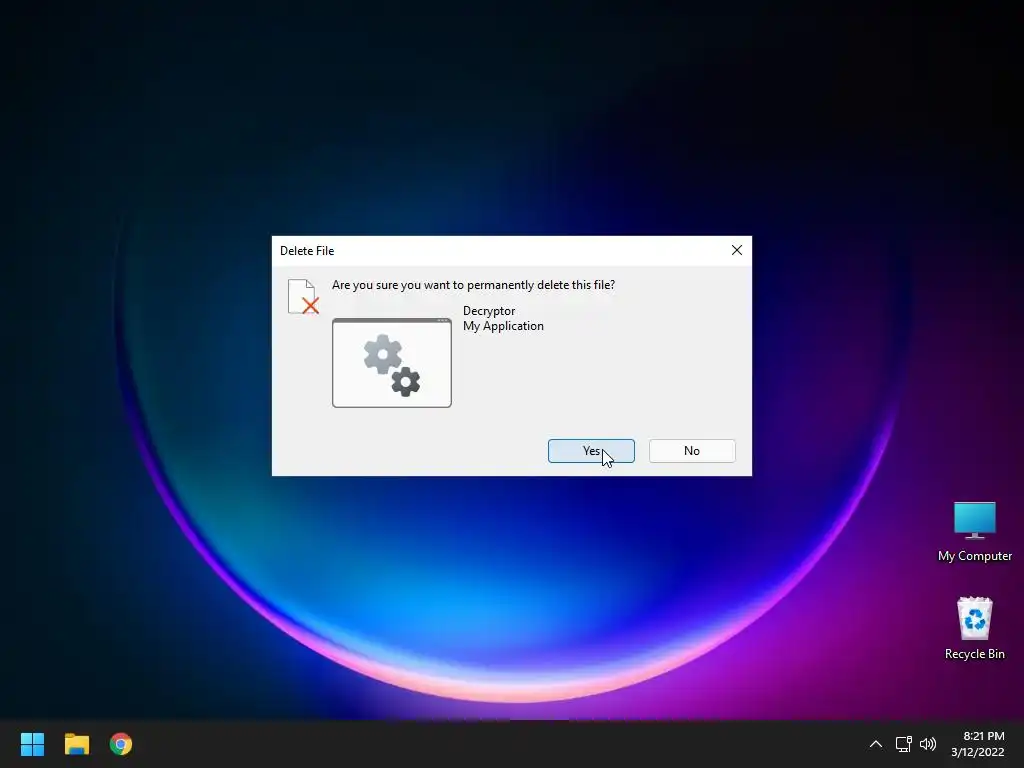The width and height of the screenshot is (1024, 768).
Task: Confirm deletion with the Yes button
Action: [591, 451]
